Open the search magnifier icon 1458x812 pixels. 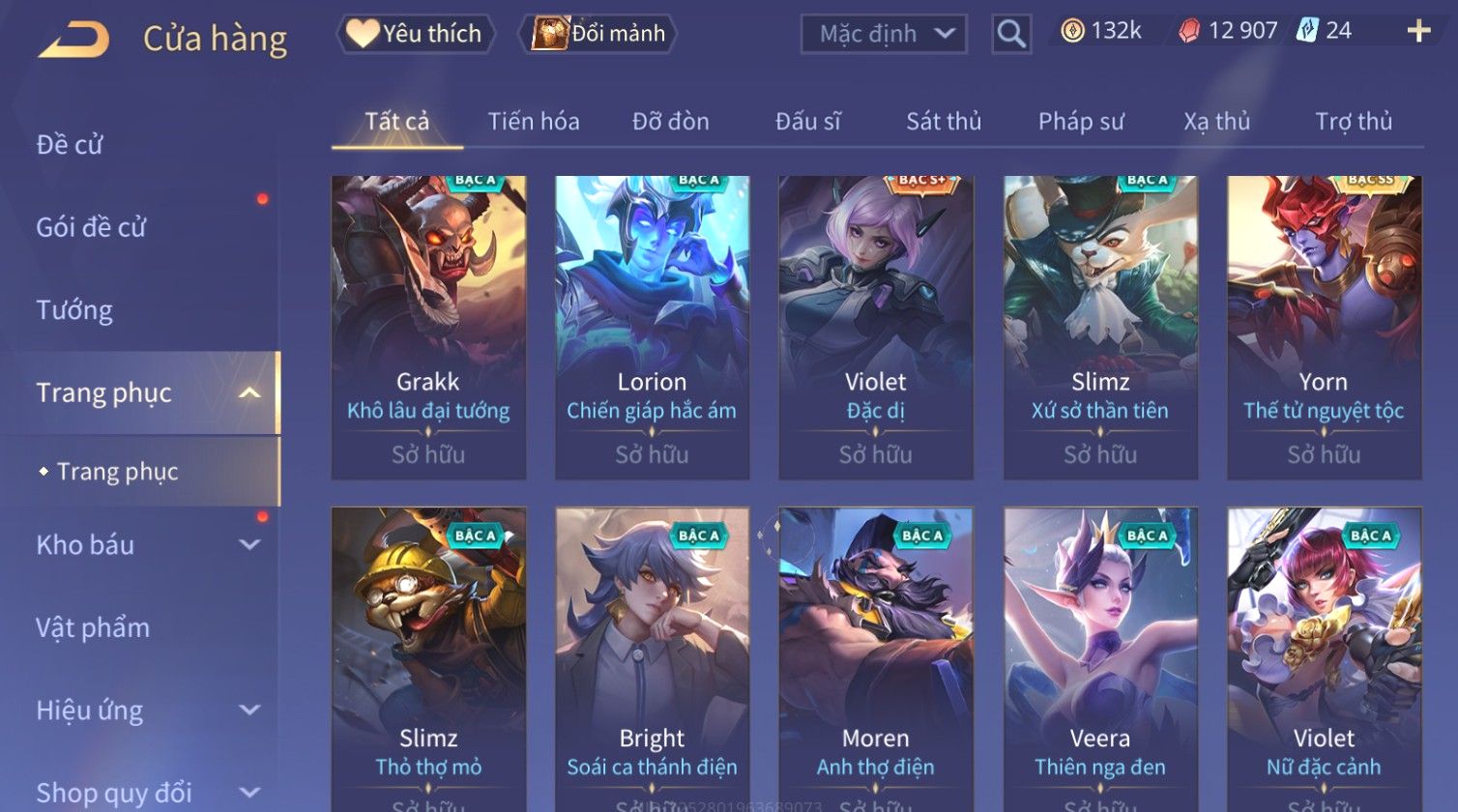click(1011, 34)
